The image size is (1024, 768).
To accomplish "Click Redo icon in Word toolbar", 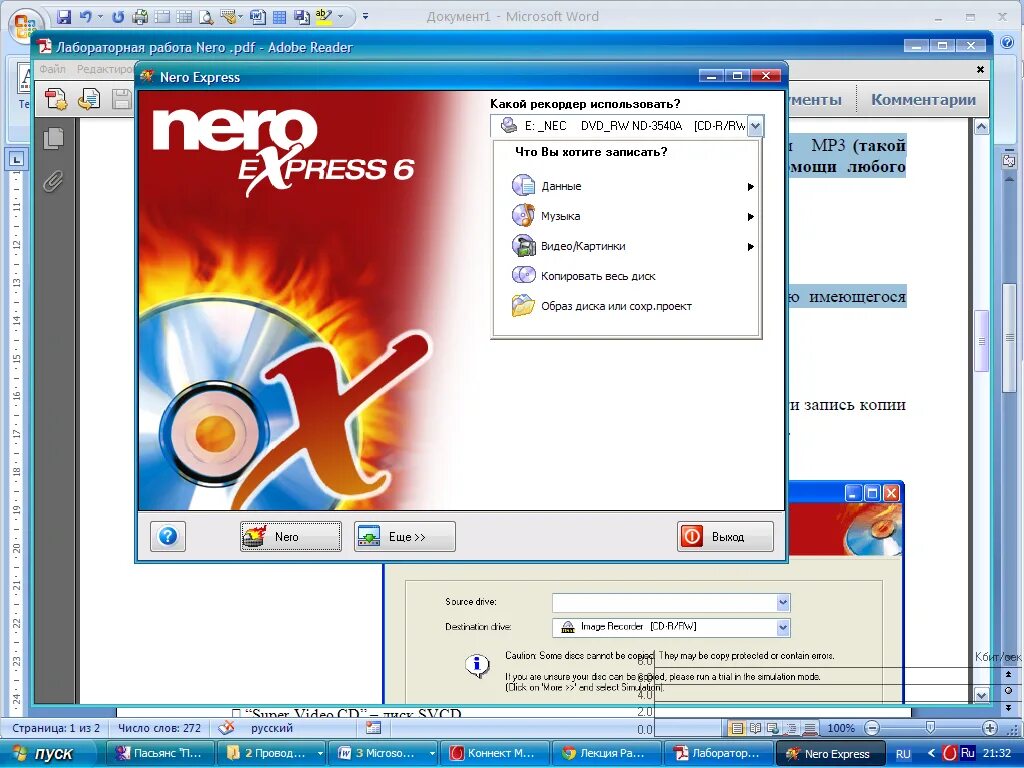I will click(x=118, y=16).
